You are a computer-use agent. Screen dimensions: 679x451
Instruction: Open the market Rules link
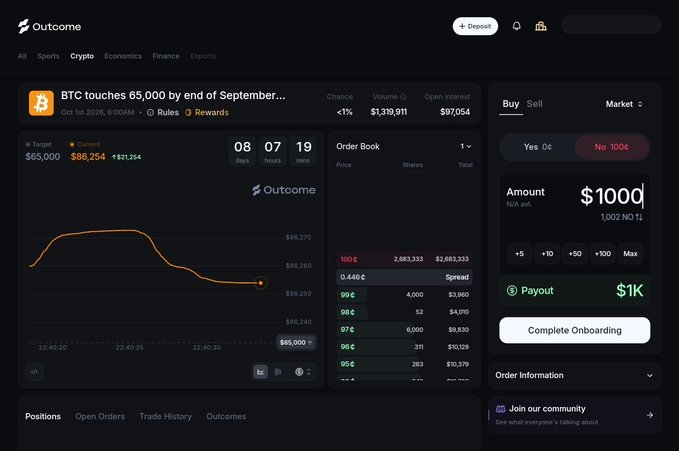coord(163,112)
